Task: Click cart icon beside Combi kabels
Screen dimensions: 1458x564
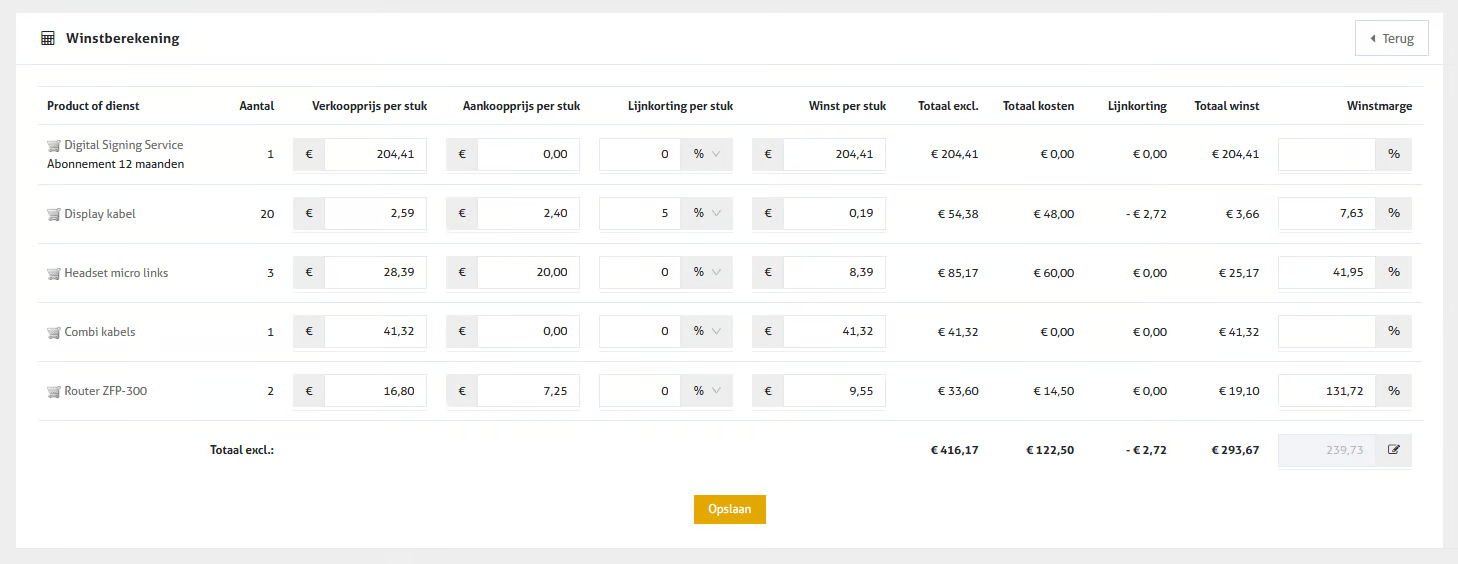Action: coord(54,332)
